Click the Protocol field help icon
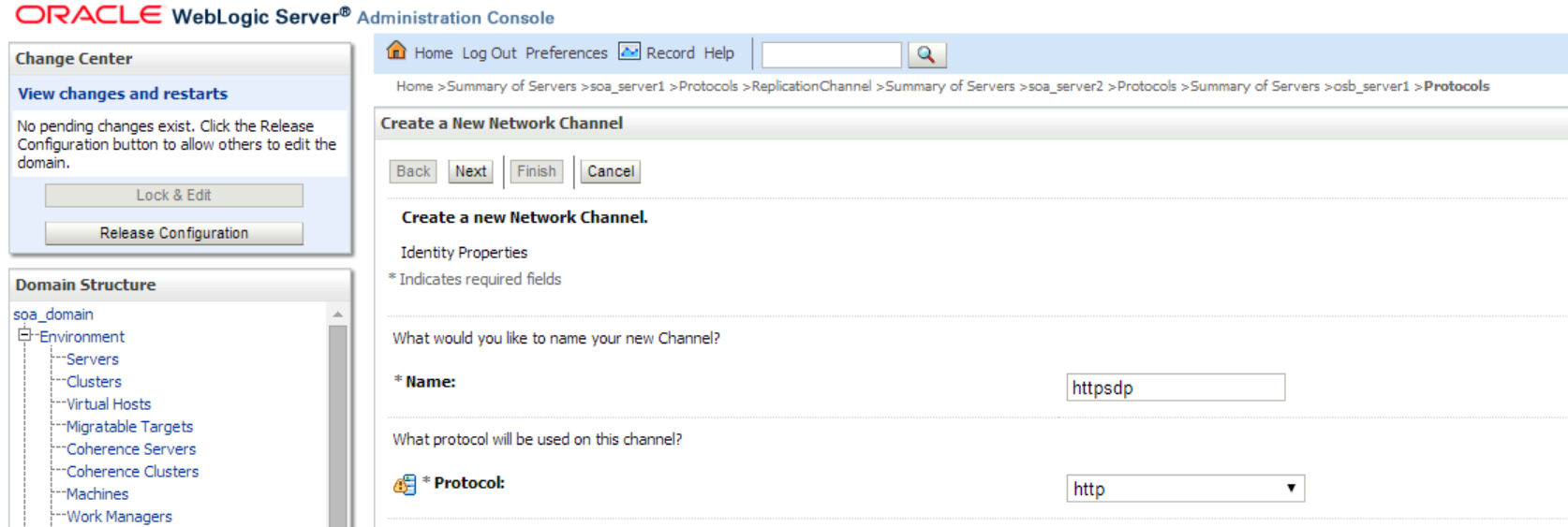1568x527 pixels. point(405,484)
